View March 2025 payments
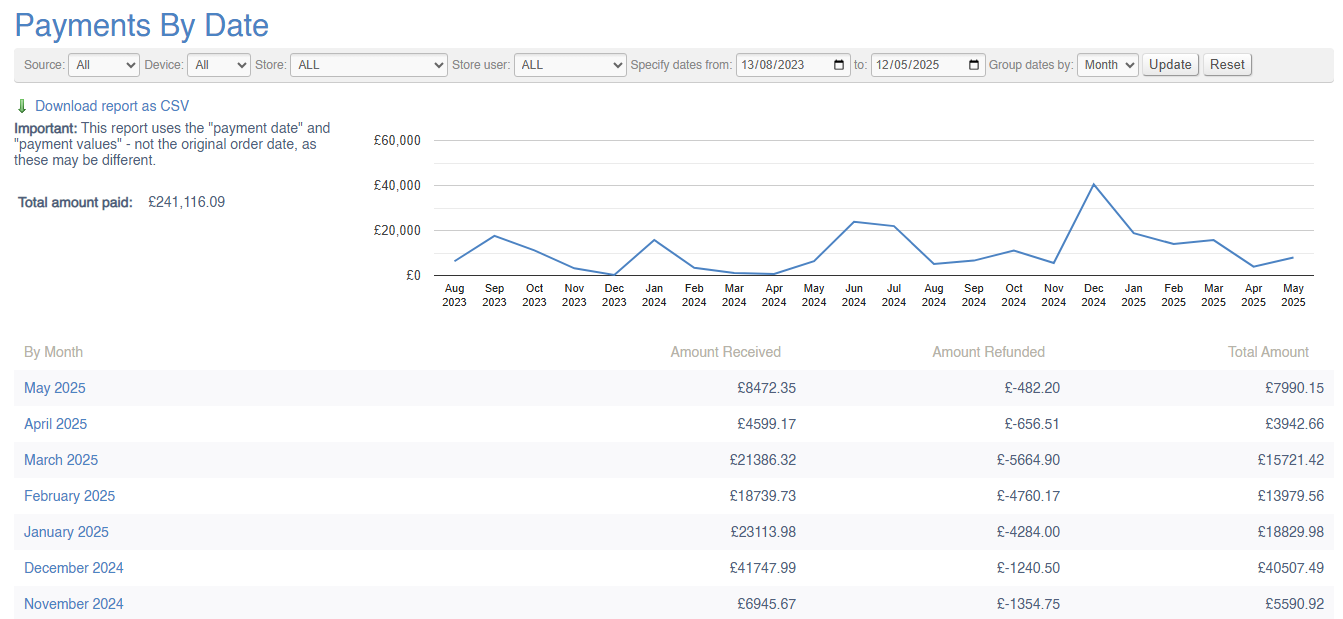The width and height of the screenshot is (1343, 619). tap(61, 460)
